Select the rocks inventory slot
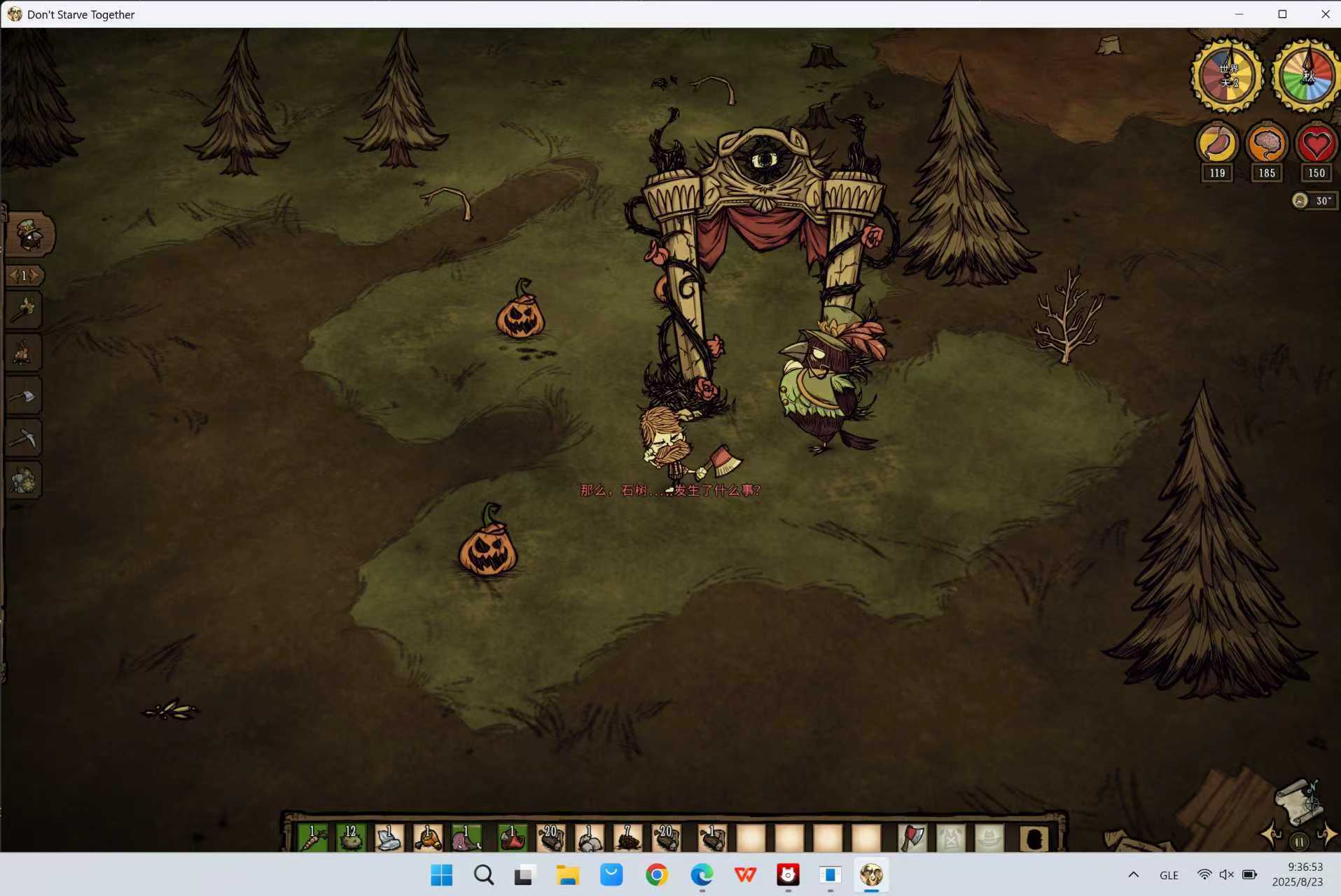The image size is (1341, 896). tap(589, 837)
